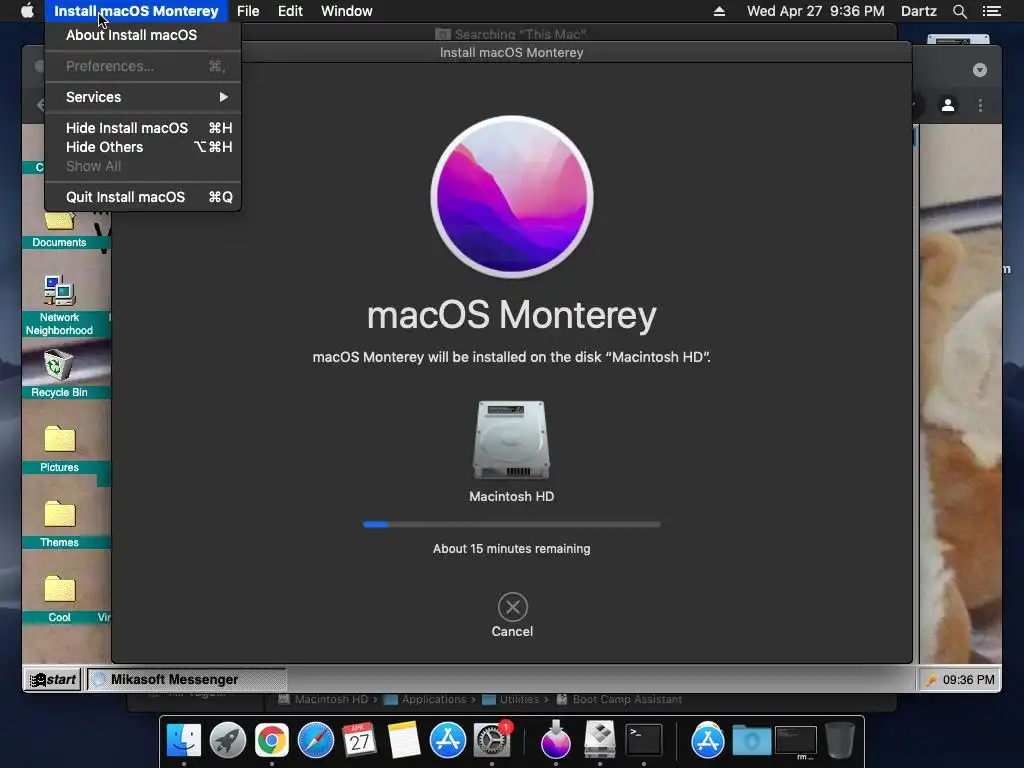Open the Pictures folder icon
This screenshot has width=1024, height=768.
[59, 448]
